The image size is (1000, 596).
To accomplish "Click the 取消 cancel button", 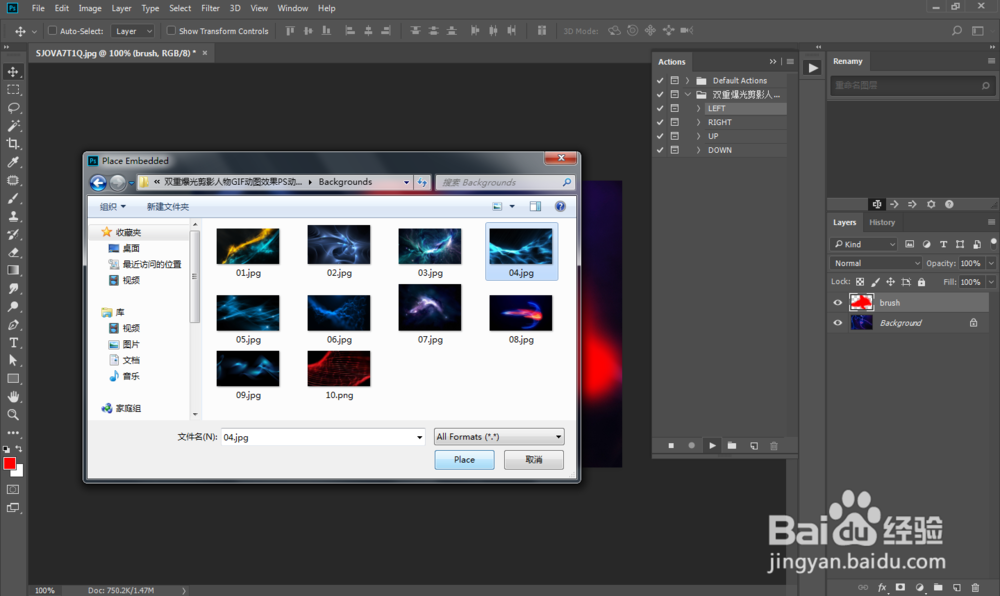I will [x=534, y=460].
